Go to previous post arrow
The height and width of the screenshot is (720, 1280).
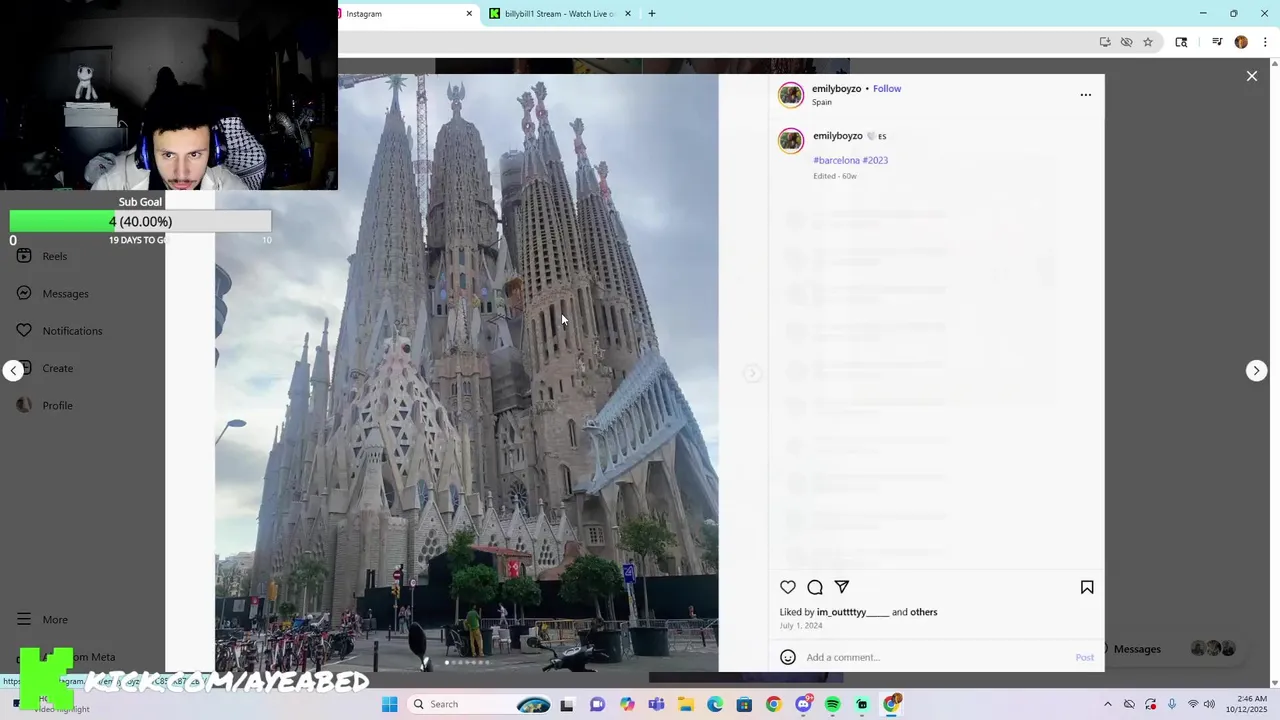tap(13, 371)
